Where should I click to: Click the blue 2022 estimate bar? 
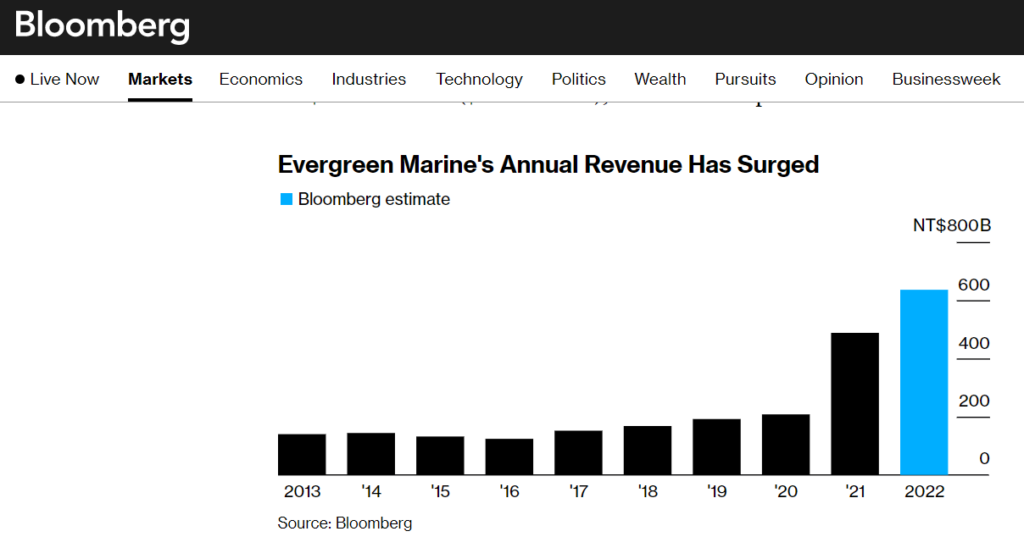(x=923, y=382)
